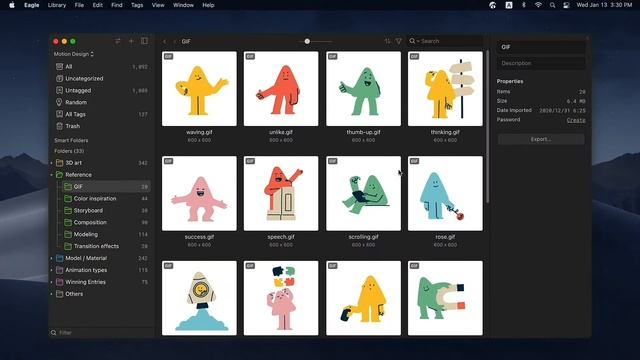The width and height of the screenshot is (640, 360).
Task: Open the Window menu
Action: pos(183,5)
